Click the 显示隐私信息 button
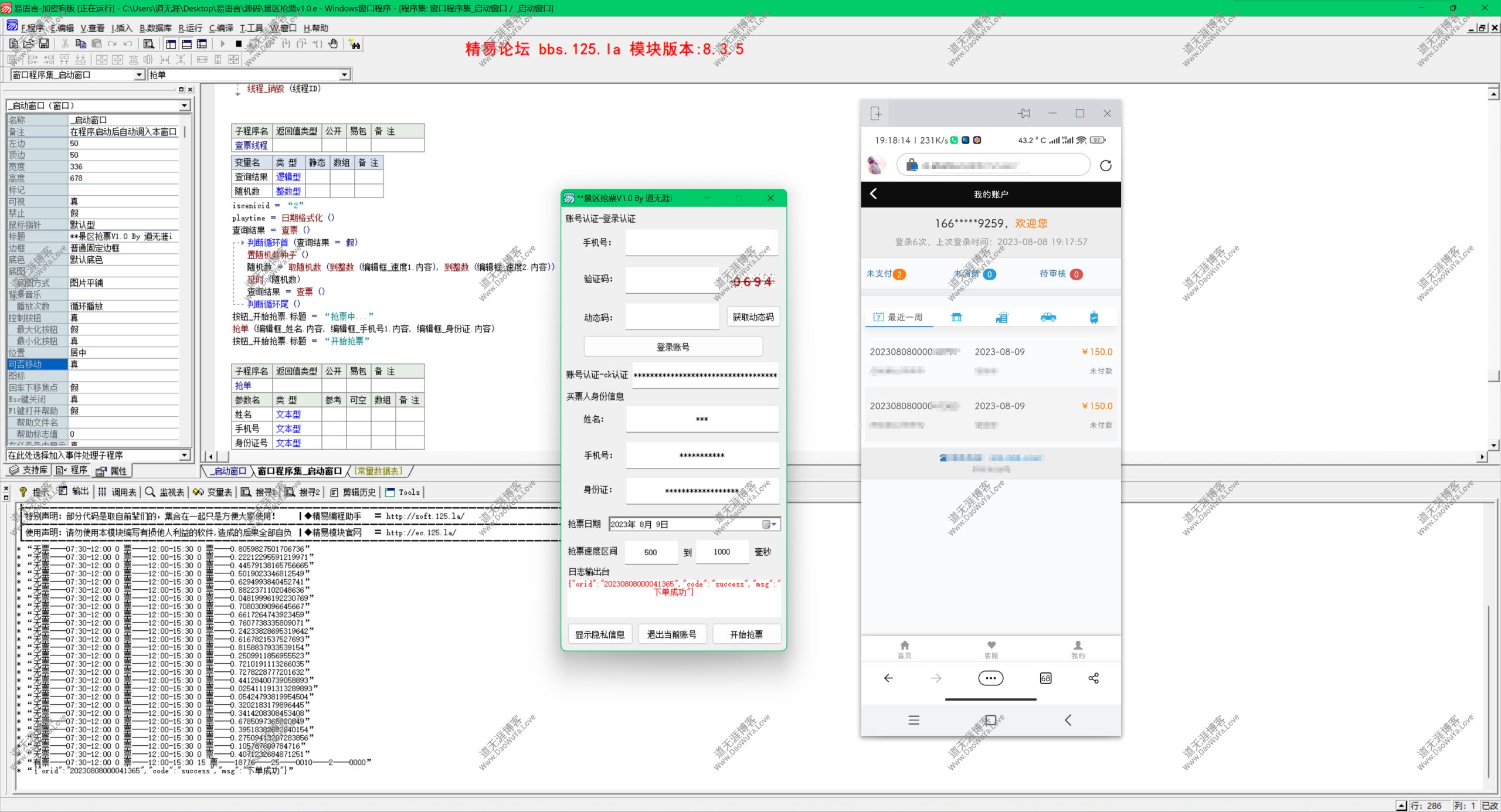The image size is (1501, 812). pyautogui.click(x=599, y=634)
